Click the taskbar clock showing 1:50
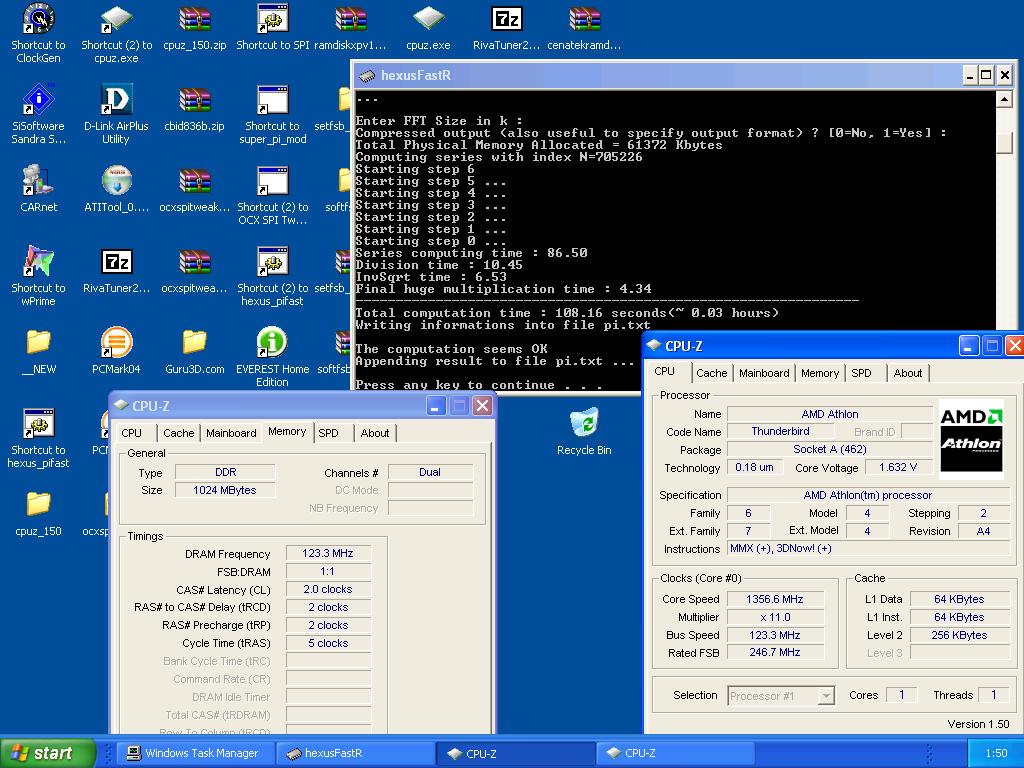The height and width of the screenshot is (768, 1024). coord(996,753)
